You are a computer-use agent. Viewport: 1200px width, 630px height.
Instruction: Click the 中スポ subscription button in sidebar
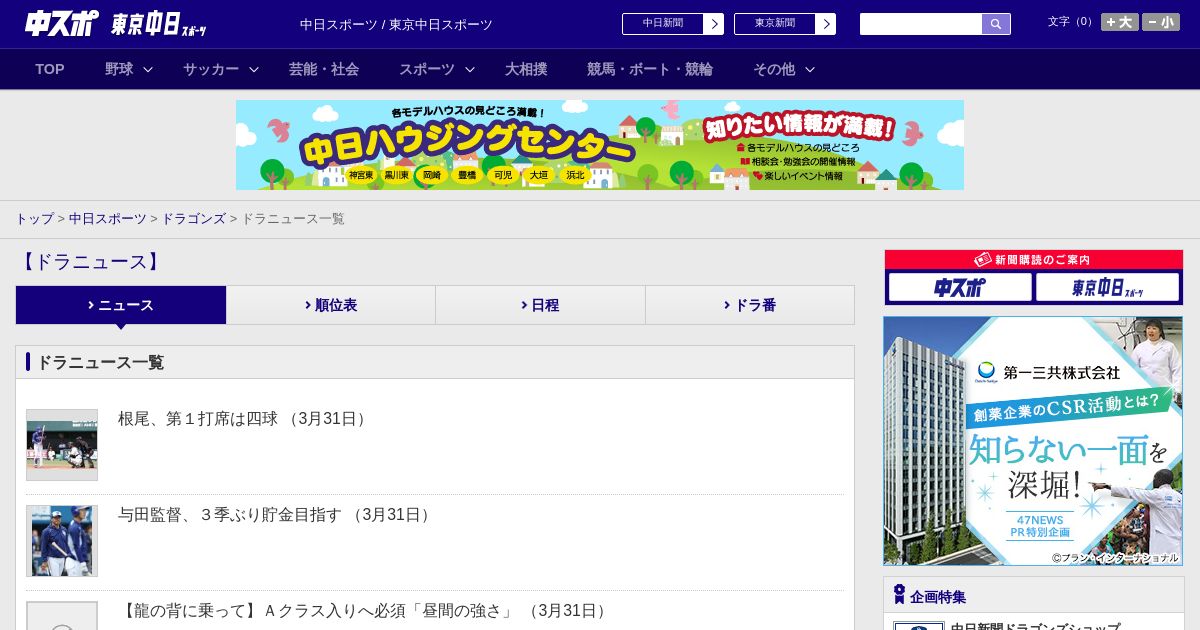pos(960,287)
